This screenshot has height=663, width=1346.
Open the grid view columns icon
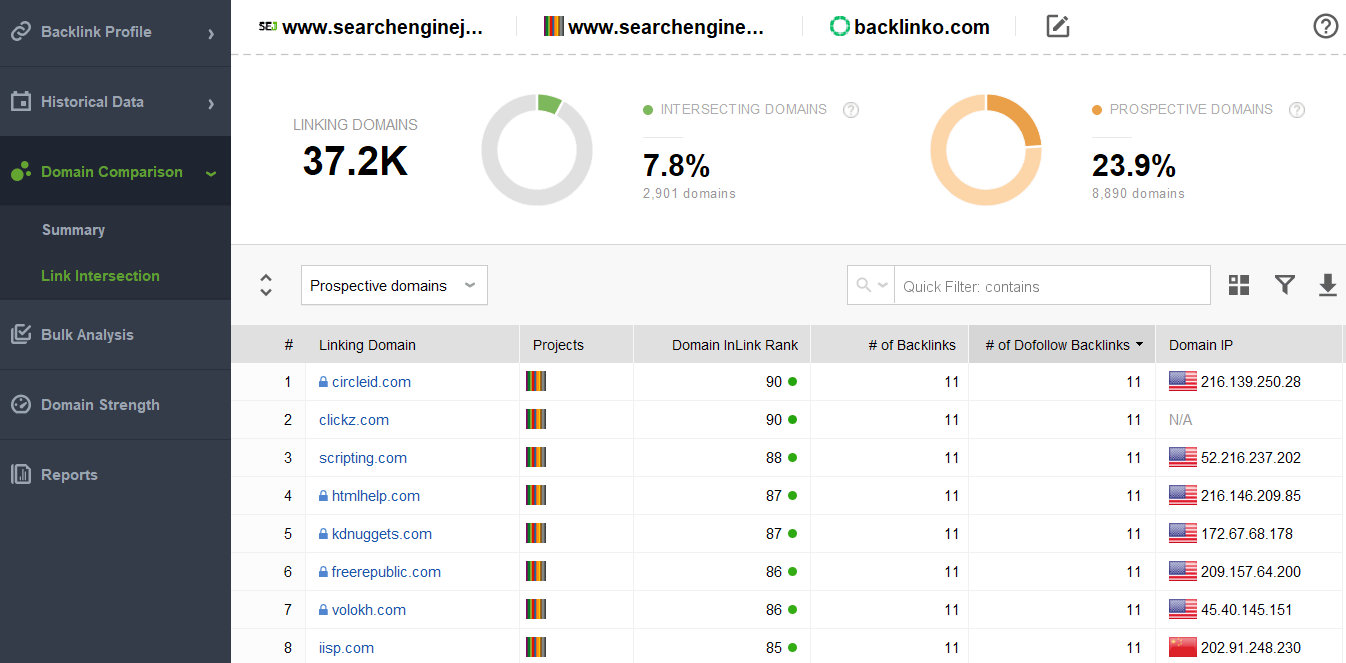click(1239, 286)
